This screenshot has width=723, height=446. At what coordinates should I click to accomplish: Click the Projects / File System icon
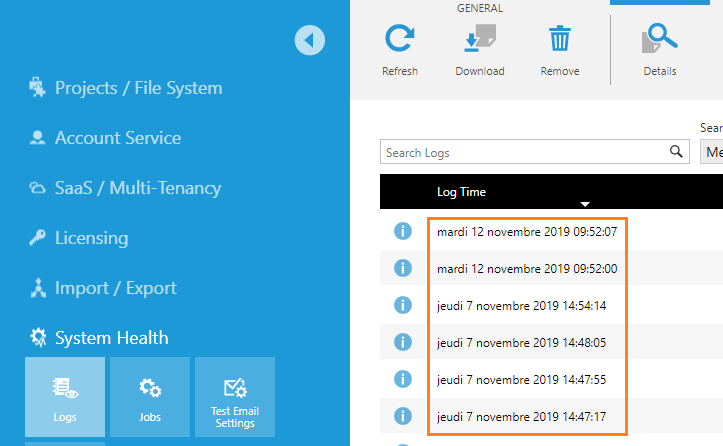click(x=37, y=88)
